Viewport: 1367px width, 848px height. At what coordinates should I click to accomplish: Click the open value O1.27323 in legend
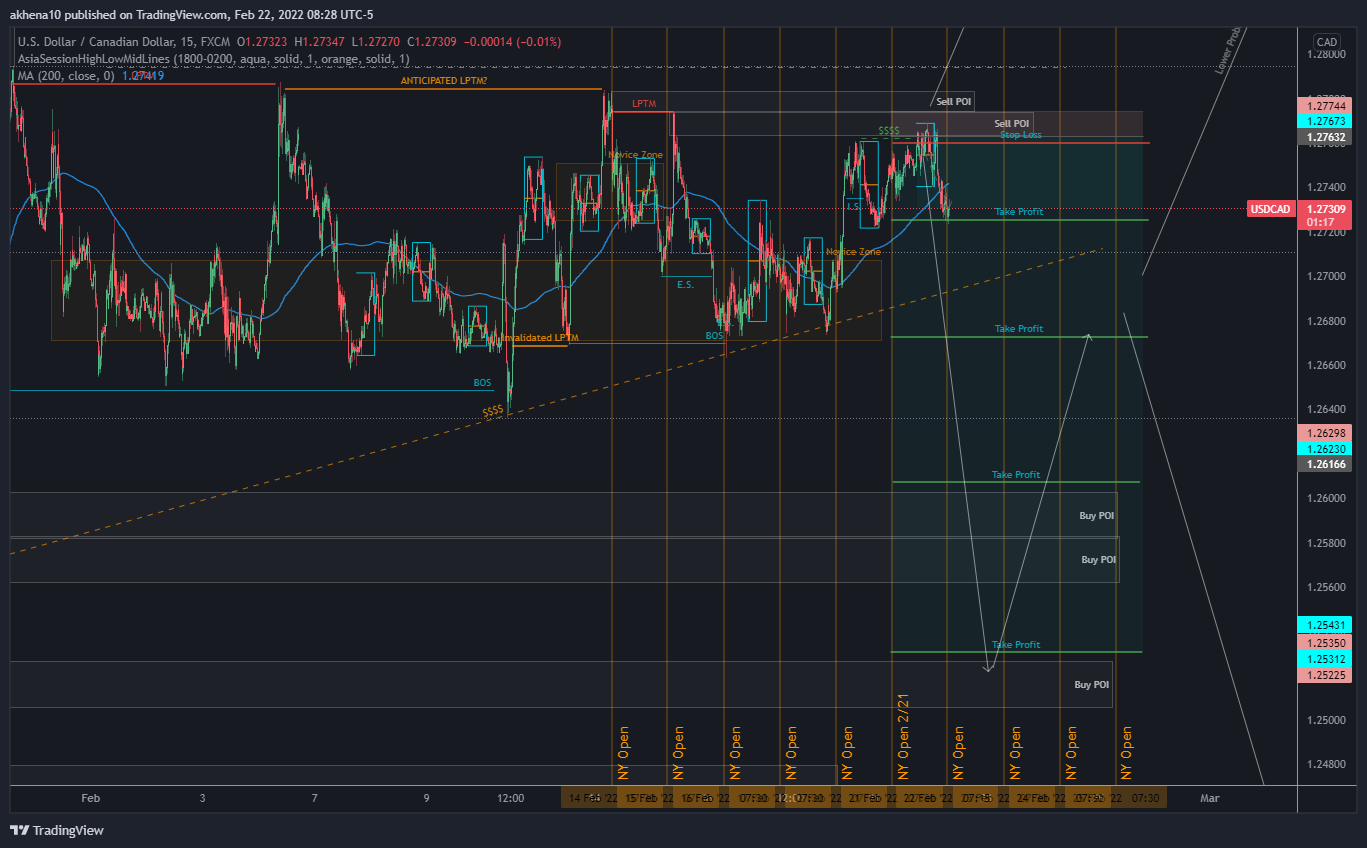point(263,42)
